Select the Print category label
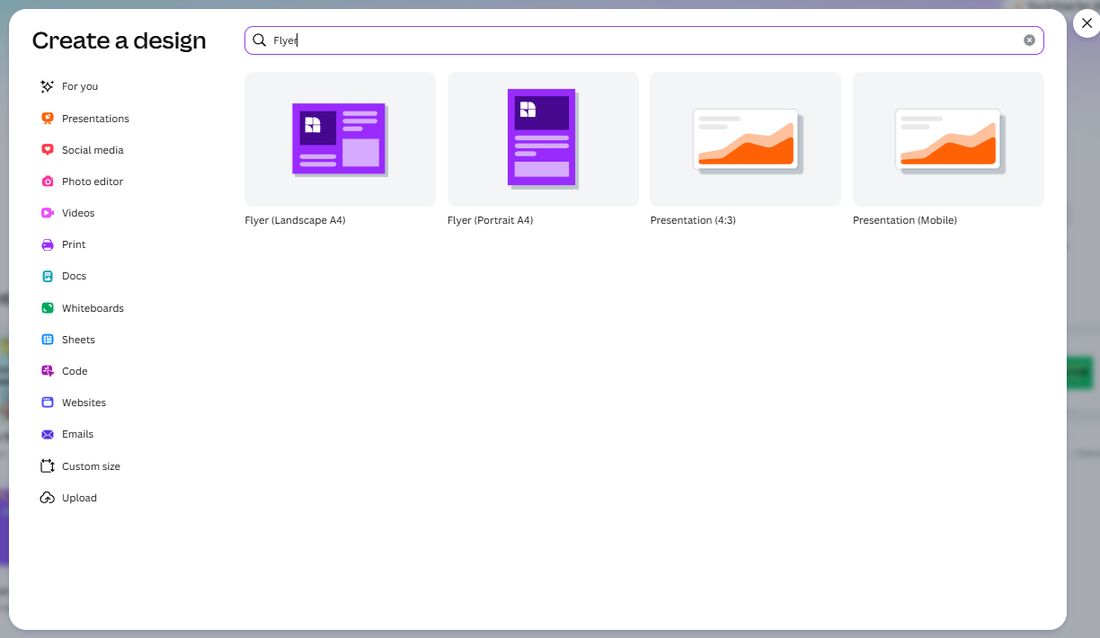Screen dimensions: 1100x638 [x=74, y=244]
